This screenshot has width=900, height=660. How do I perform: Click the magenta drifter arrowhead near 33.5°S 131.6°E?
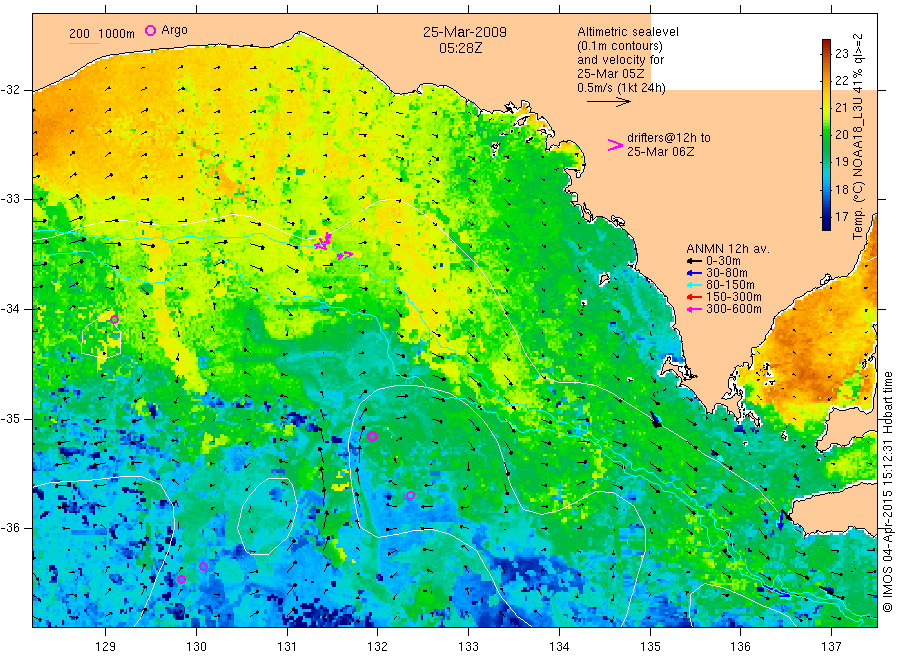[345, 255]
